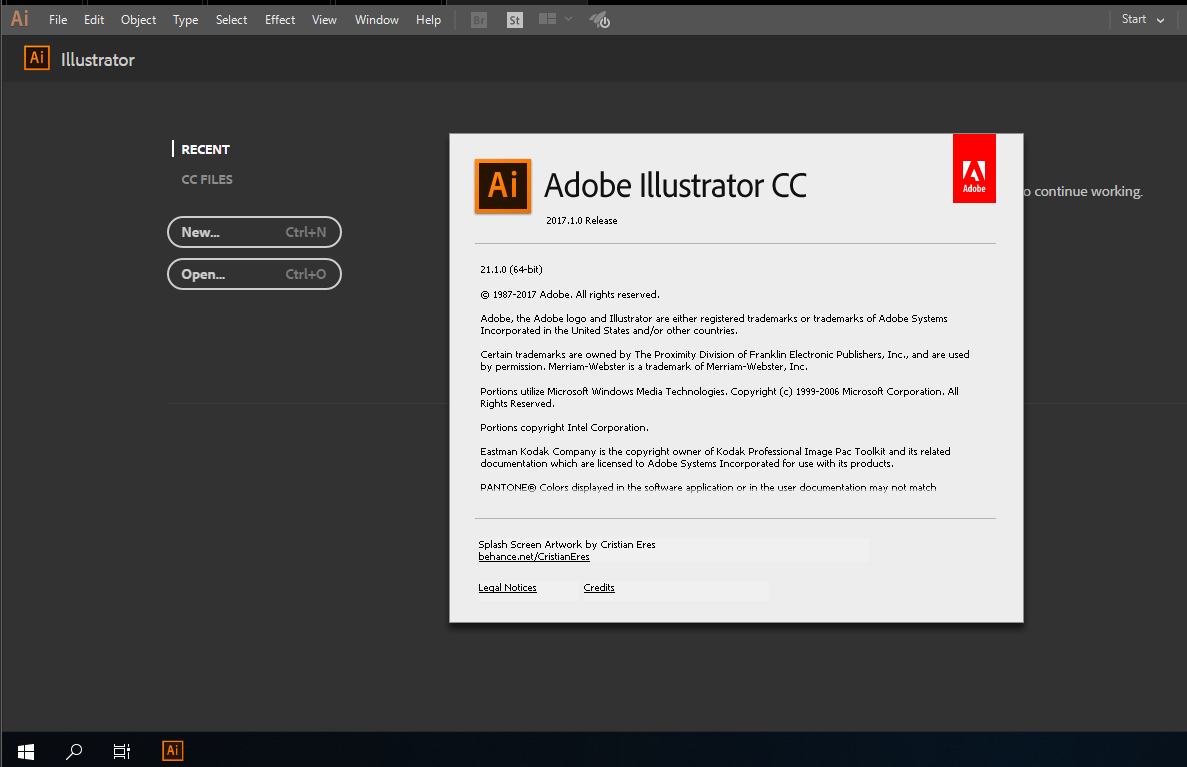Click the Adobe logo on the splash screen
Image resolution: width=1187 pixels, height=767 pixels.
974,168
